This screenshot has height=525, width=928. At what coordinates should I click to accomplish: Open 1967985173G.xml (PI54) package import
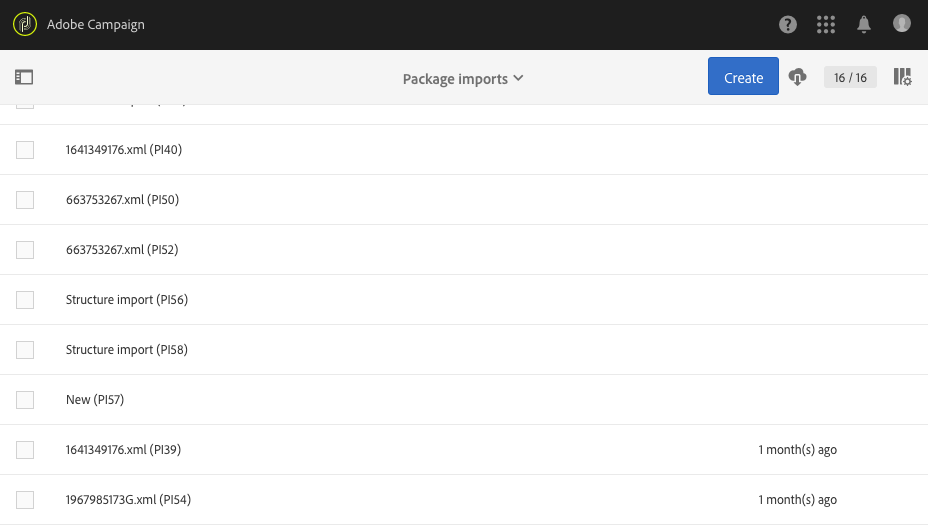click(128, 500)
